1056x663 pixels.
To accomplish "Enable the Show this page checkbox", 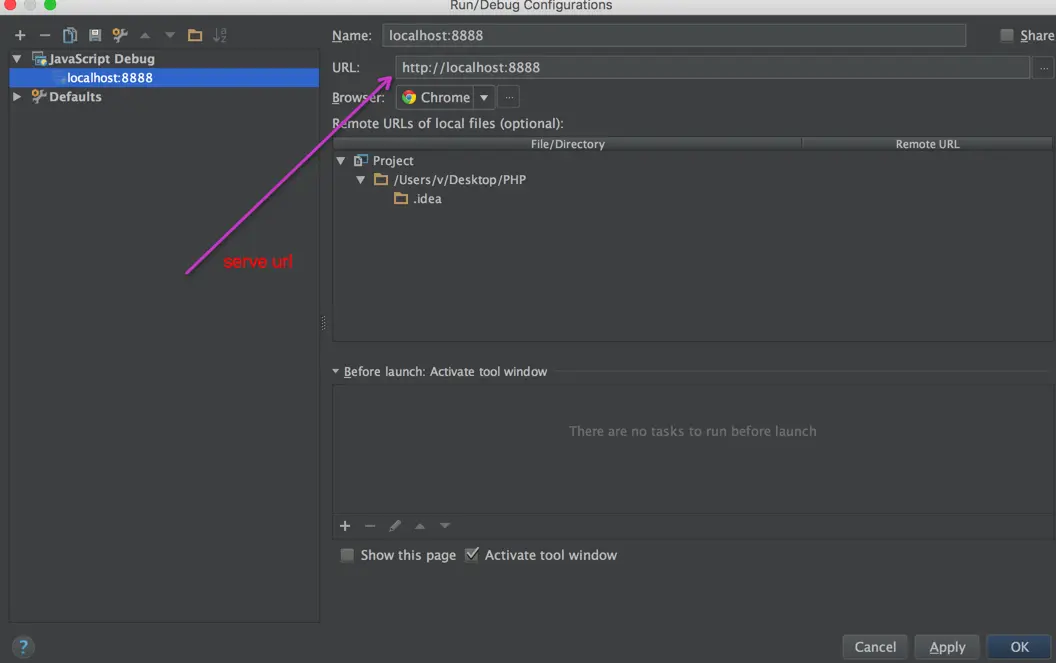I will coord(346,555).
